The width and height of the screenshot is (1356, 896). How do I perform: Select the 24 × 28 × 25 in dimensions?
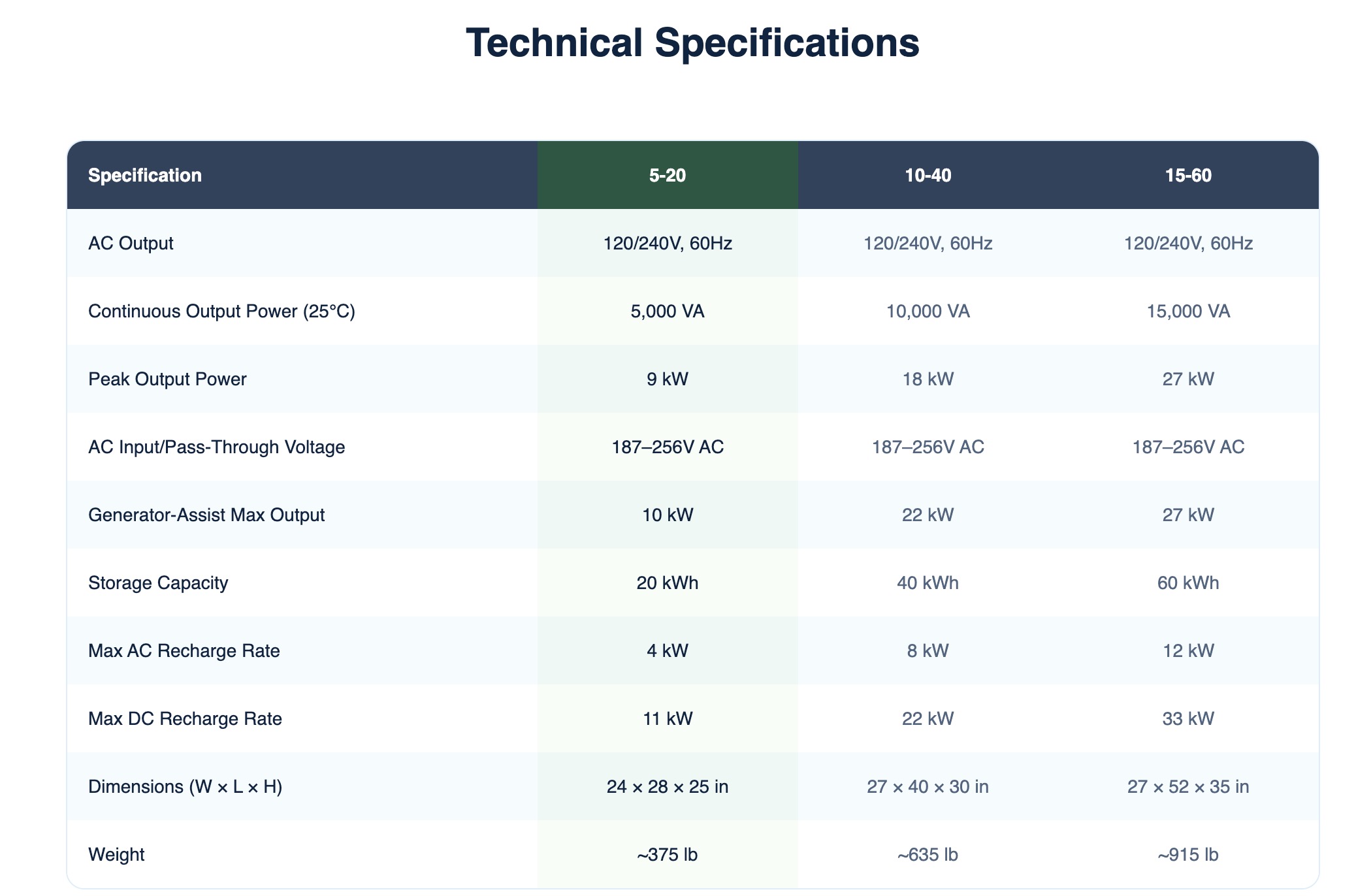pyautogui.click(x=667, y=786)
